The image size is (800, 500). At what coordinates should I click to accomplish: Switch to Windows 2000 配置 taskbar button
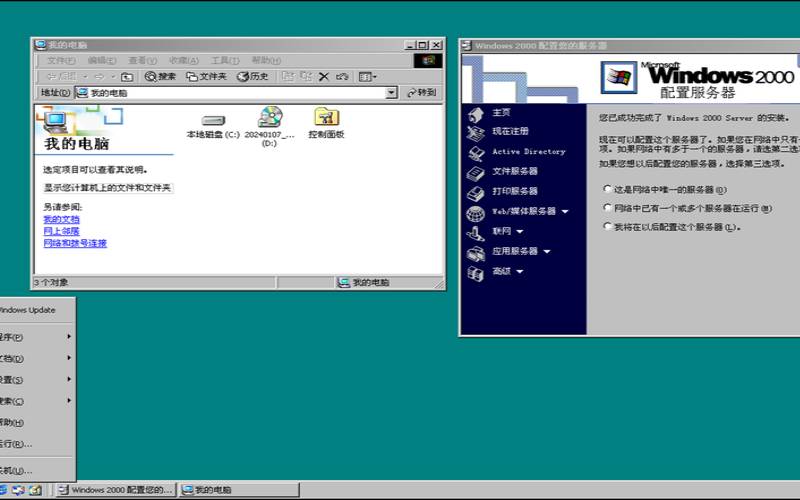116,490
